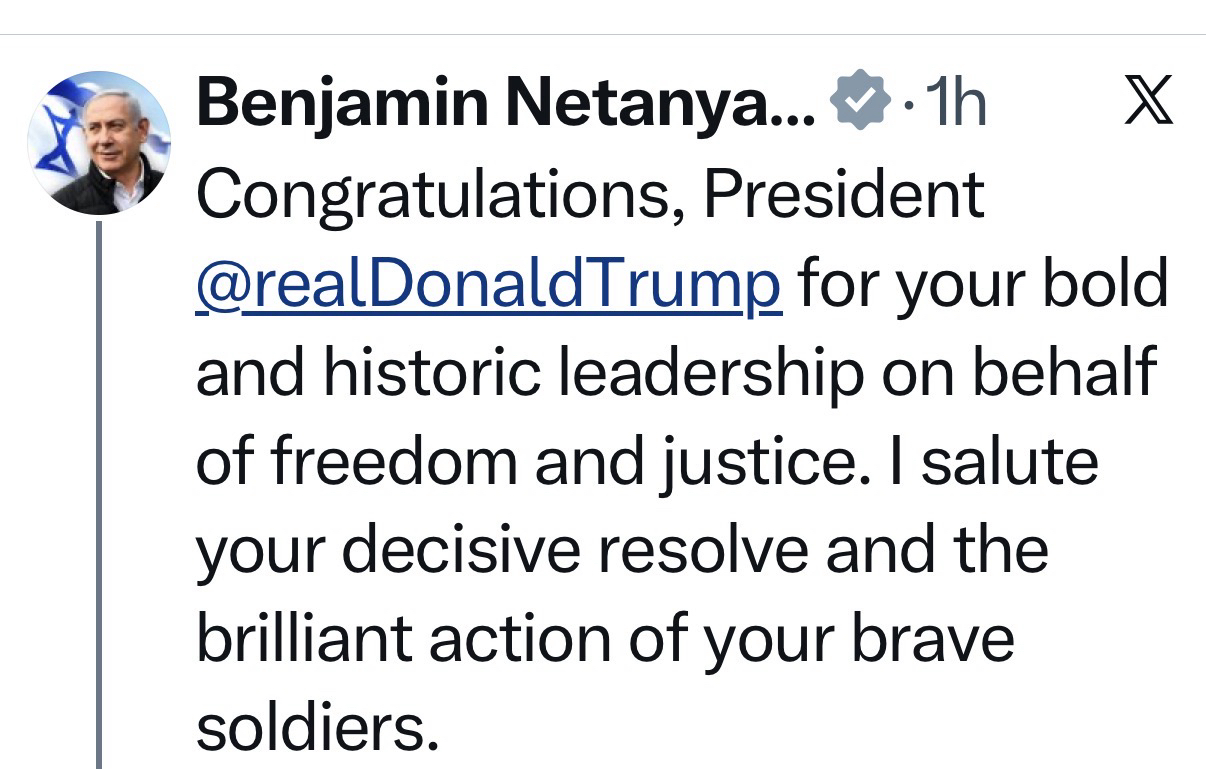Click the word "soldiers." ending the tweet
This screenshot has width=1206, height=769.
[317, 727]
